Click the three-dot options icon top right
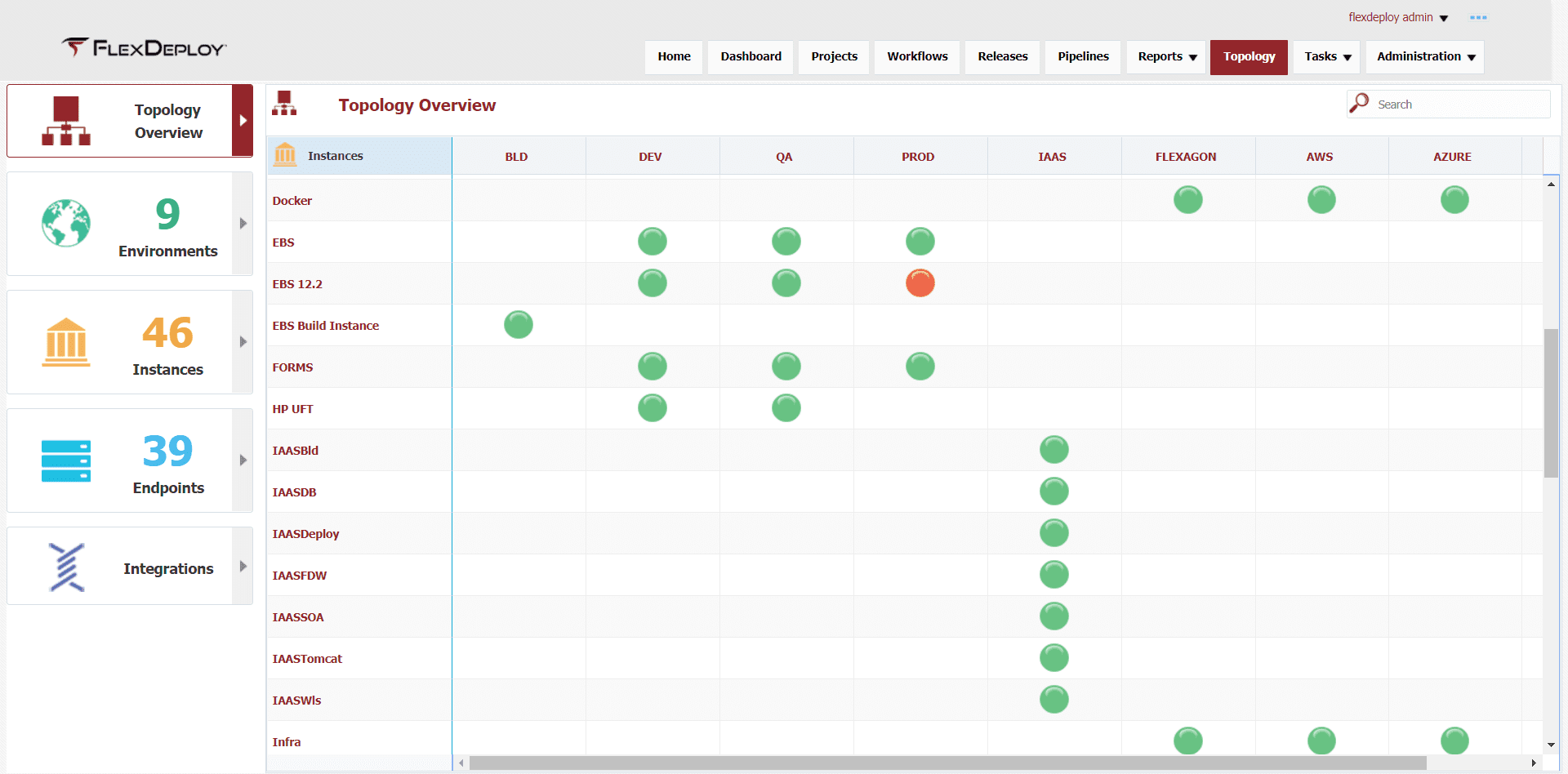Viewport: 1568px width, 774px height. tap(1478, 17)
